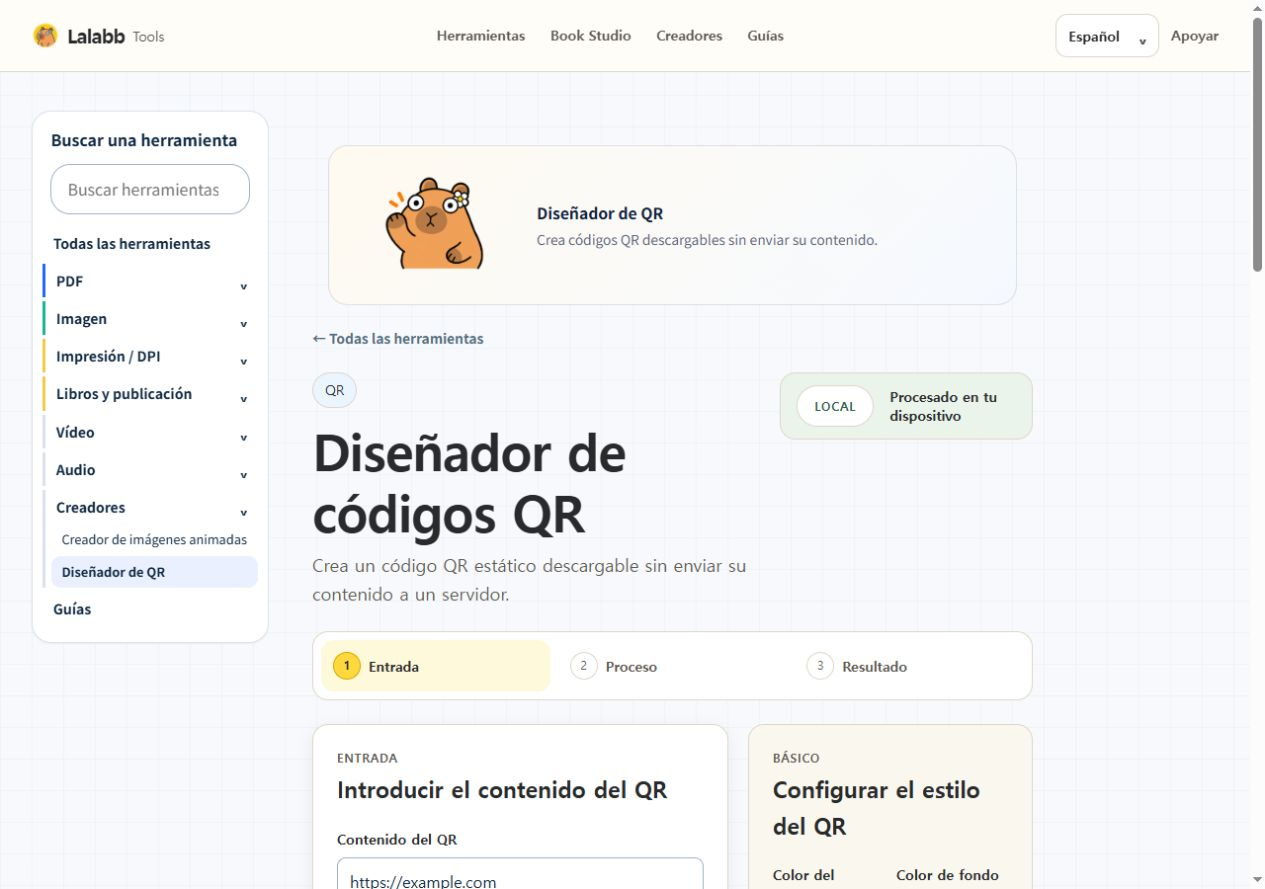Open the Creadores item in the top navigation
Screen dimensions: 1265x889
[x=689, y=36]
